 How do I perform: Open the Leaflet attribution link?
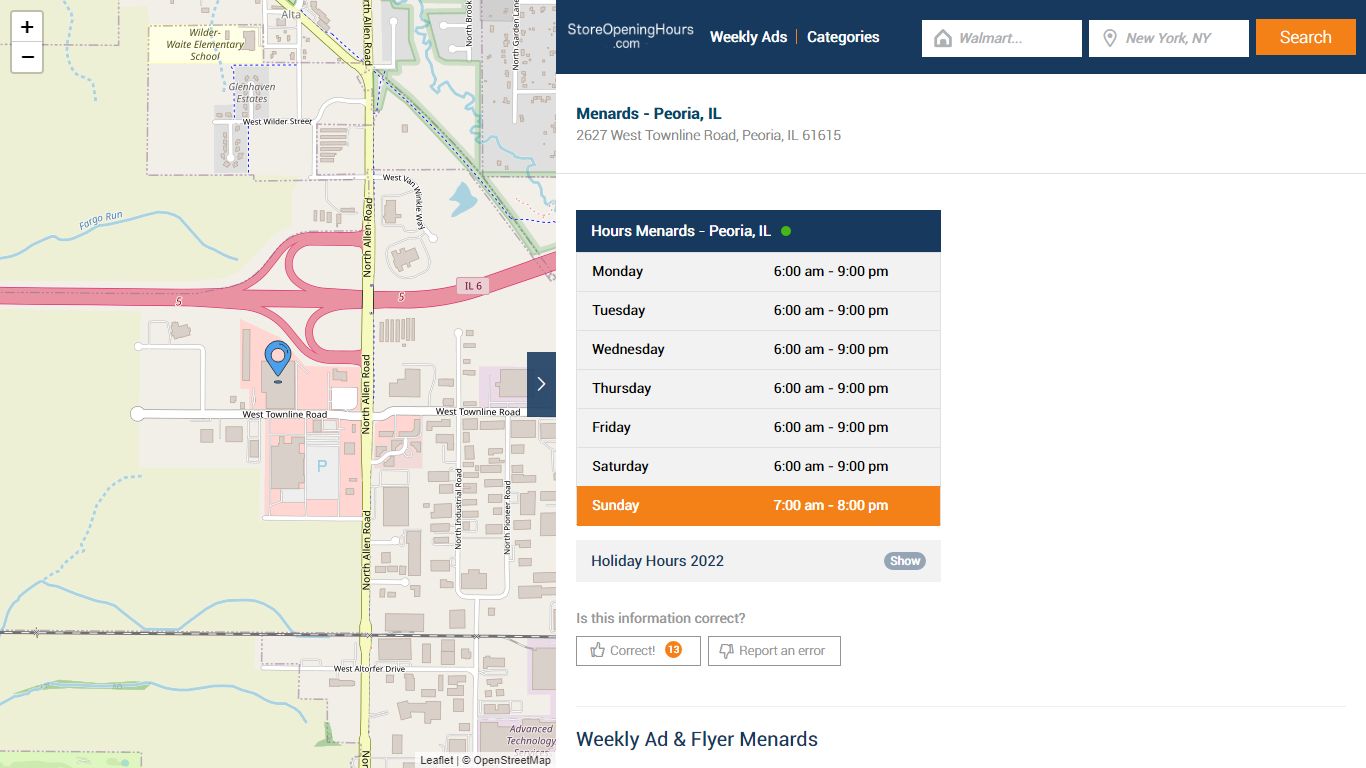point(436,760)
